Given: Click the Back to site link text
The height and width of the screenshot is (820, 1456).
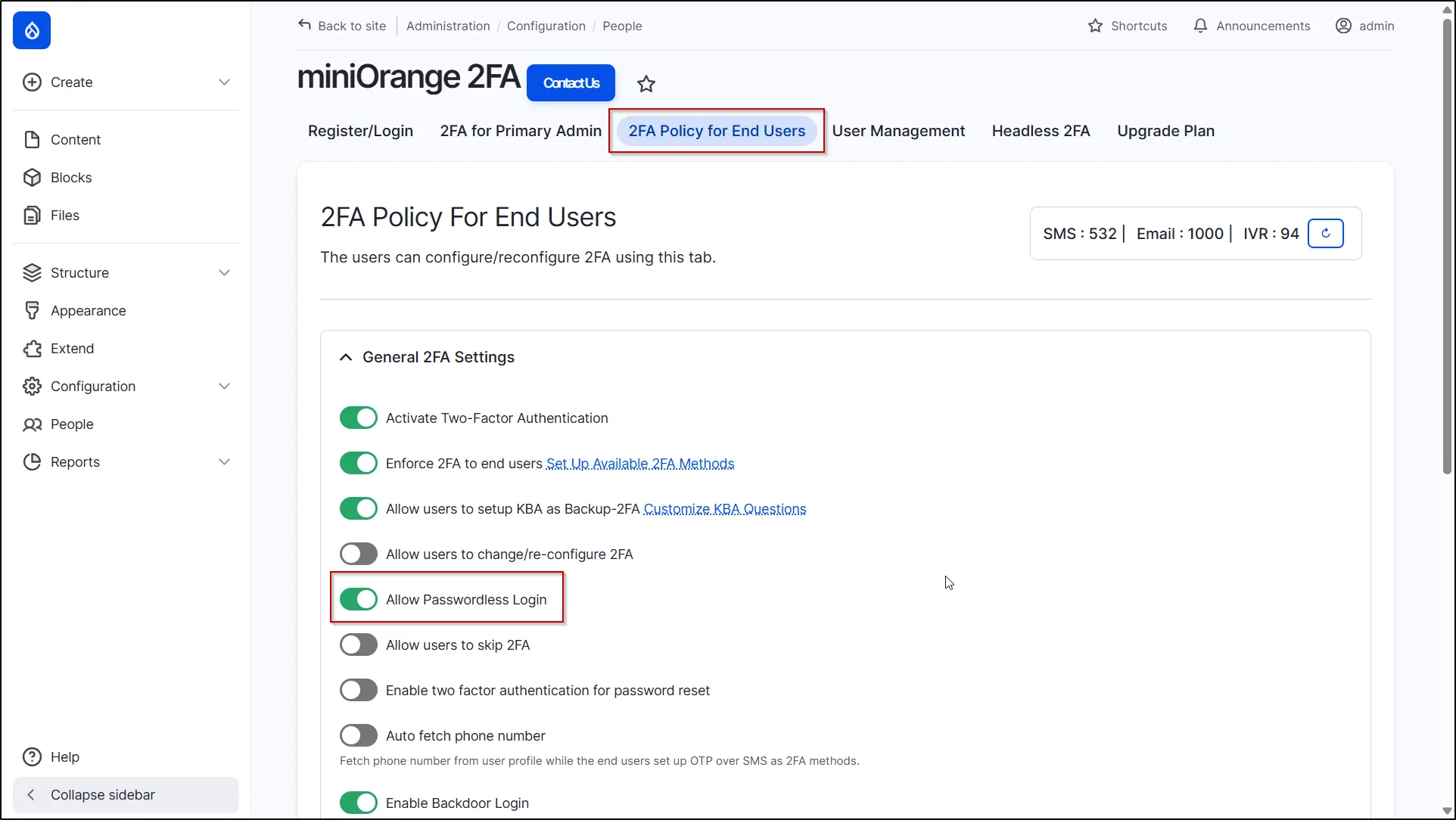Looking at the screenshot, I should 352,26.
